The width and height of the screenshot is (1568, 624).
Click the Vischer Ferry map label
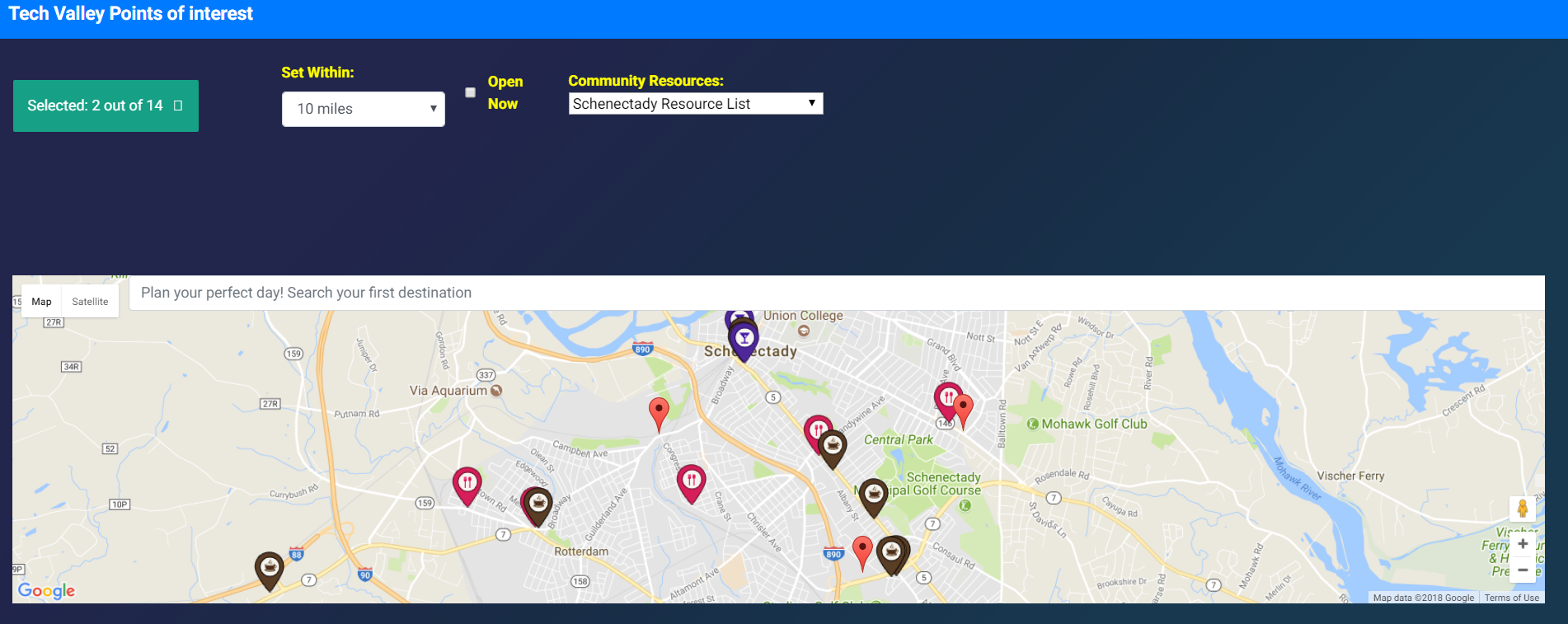click(x=1350, y=476)
